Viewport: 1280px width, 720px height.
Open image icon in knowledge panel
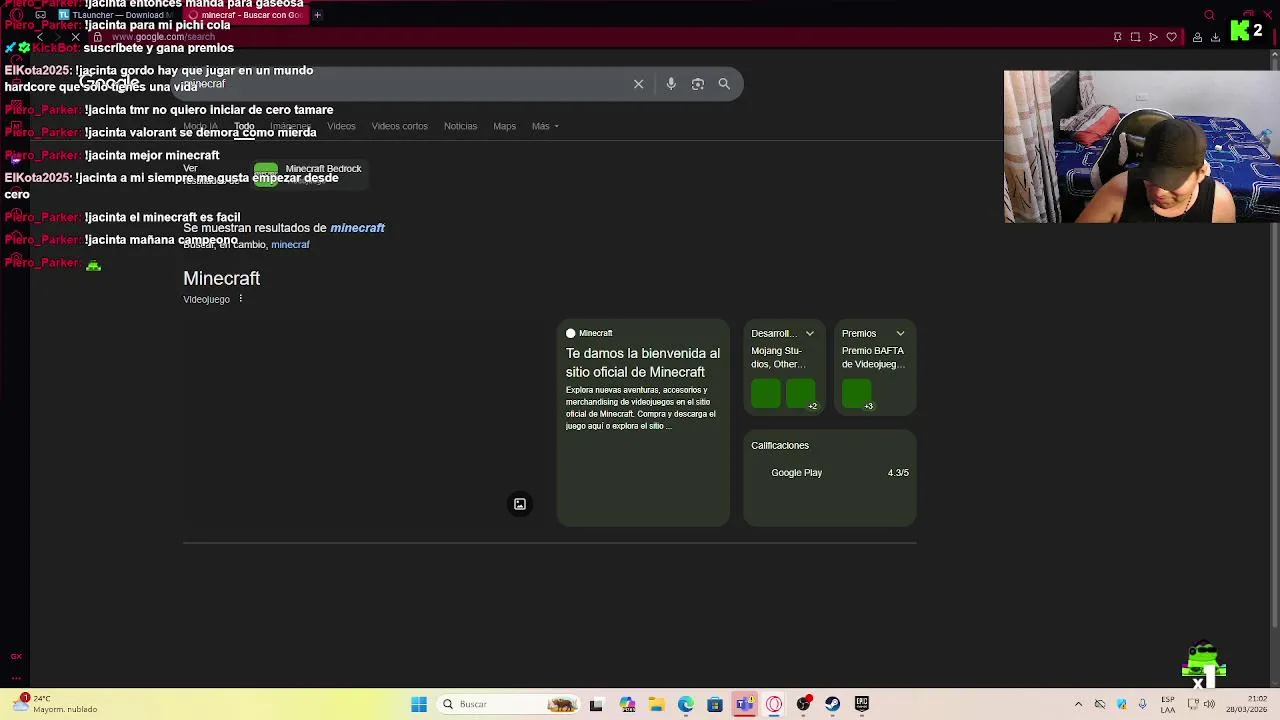click(x=520, y=504)
